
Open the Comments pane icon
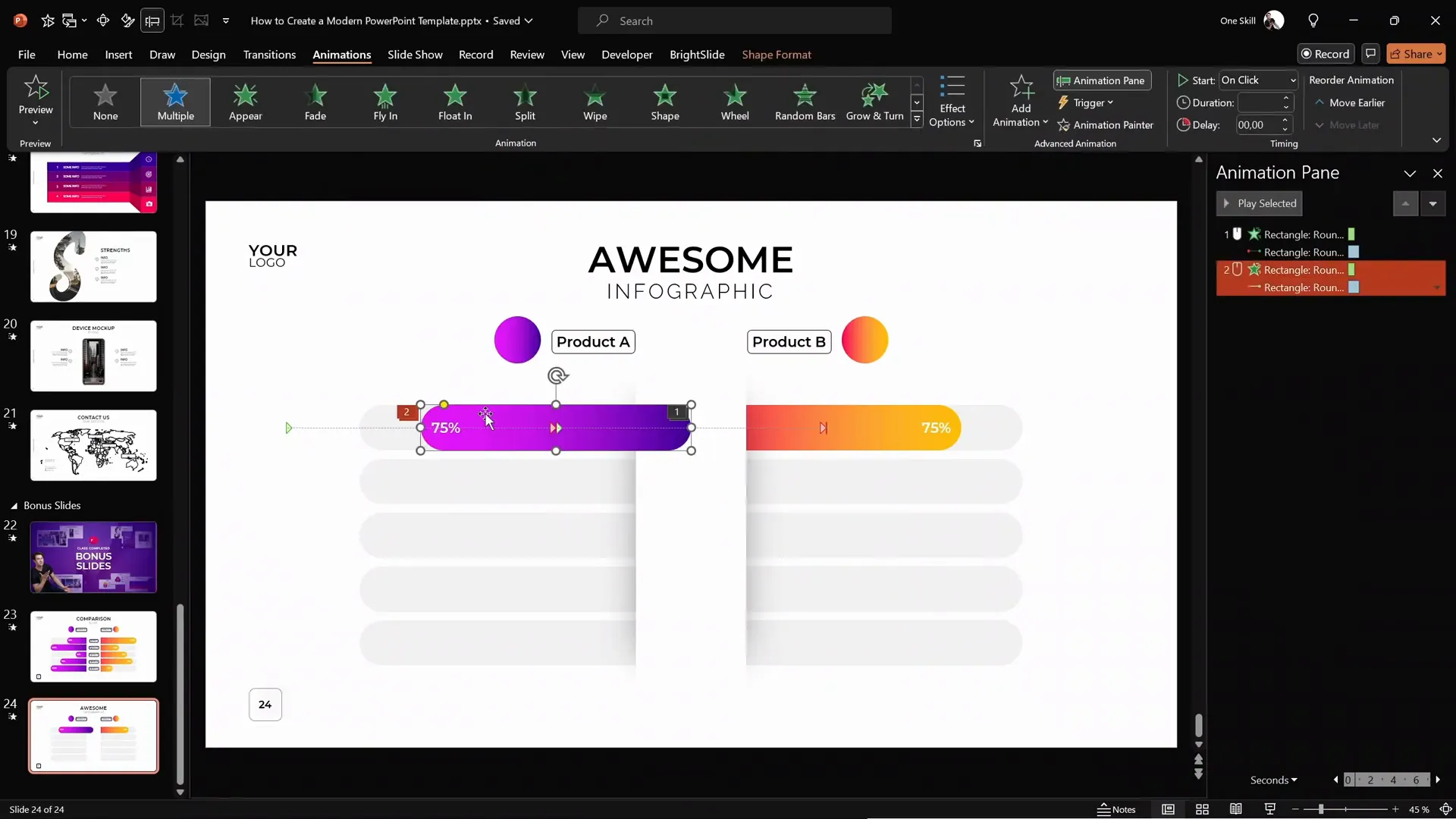click(x=1370, y=54)
